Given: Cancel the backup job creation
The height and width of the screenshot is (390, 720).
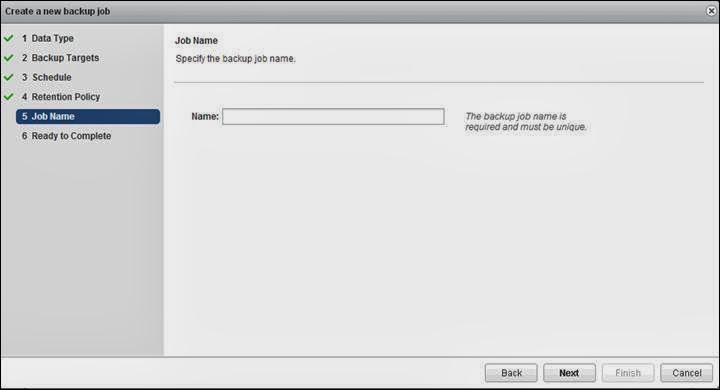Looking at the screenshot, I should point(686,373).
